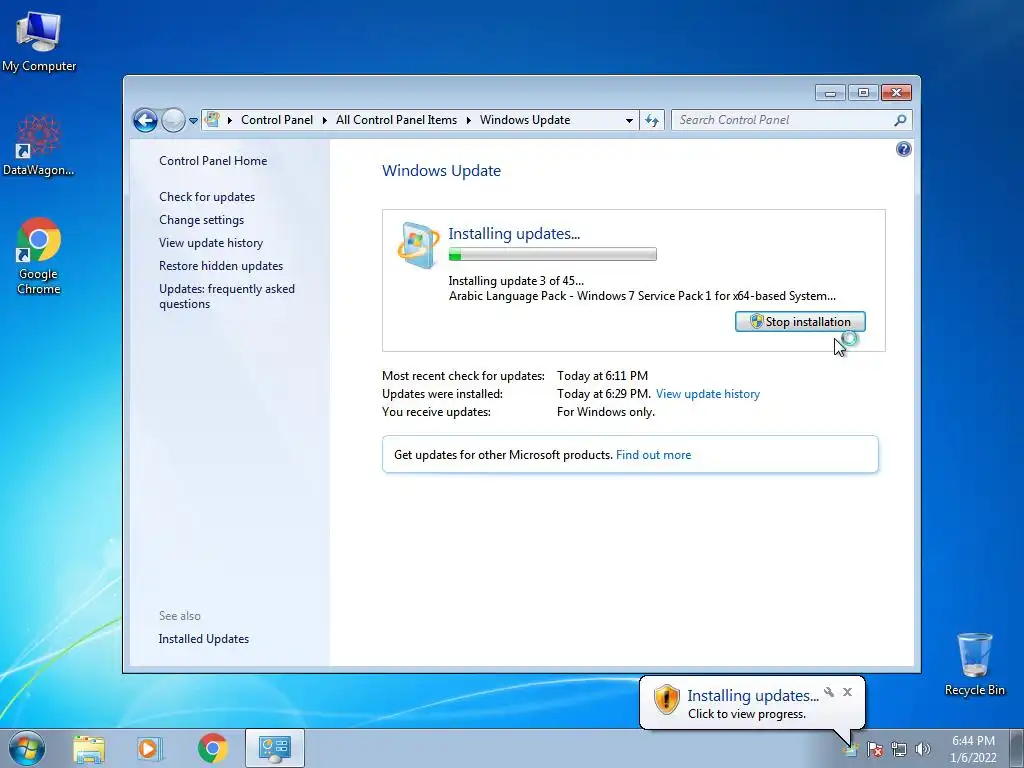Click Find out more link

(x=653, y=455)
